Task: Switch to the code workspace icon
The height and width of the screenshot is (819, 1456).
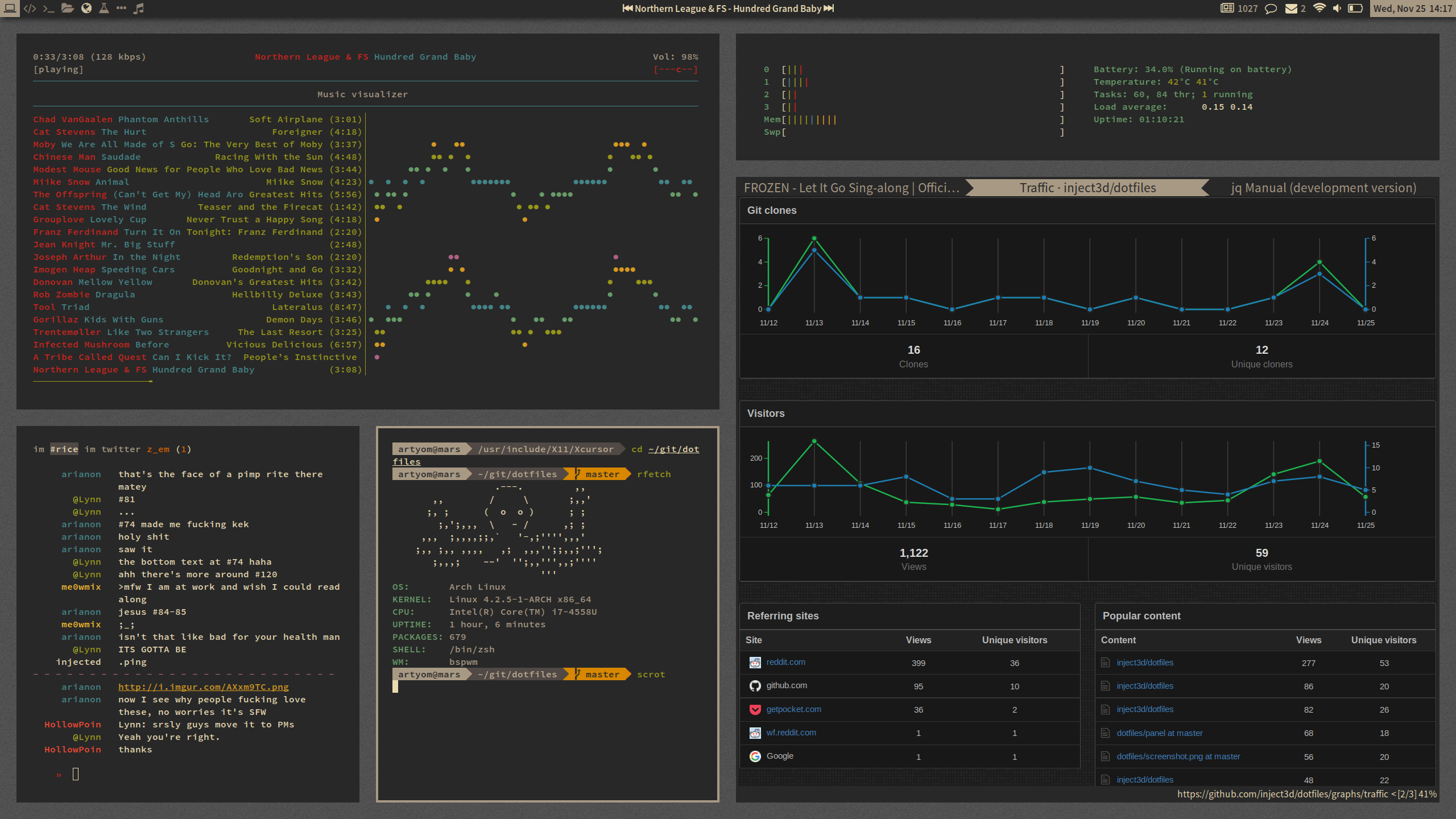Action: [x=30, y=9]
